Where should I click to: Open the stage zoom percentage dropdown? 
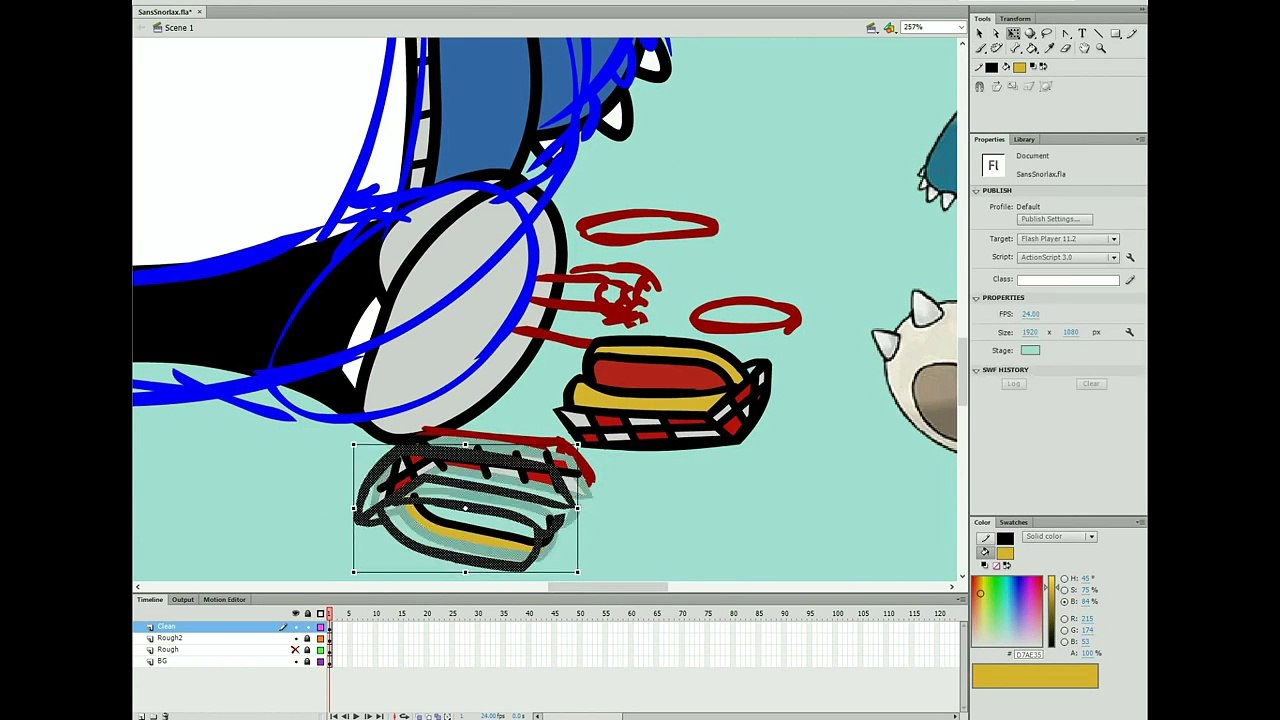959,27
